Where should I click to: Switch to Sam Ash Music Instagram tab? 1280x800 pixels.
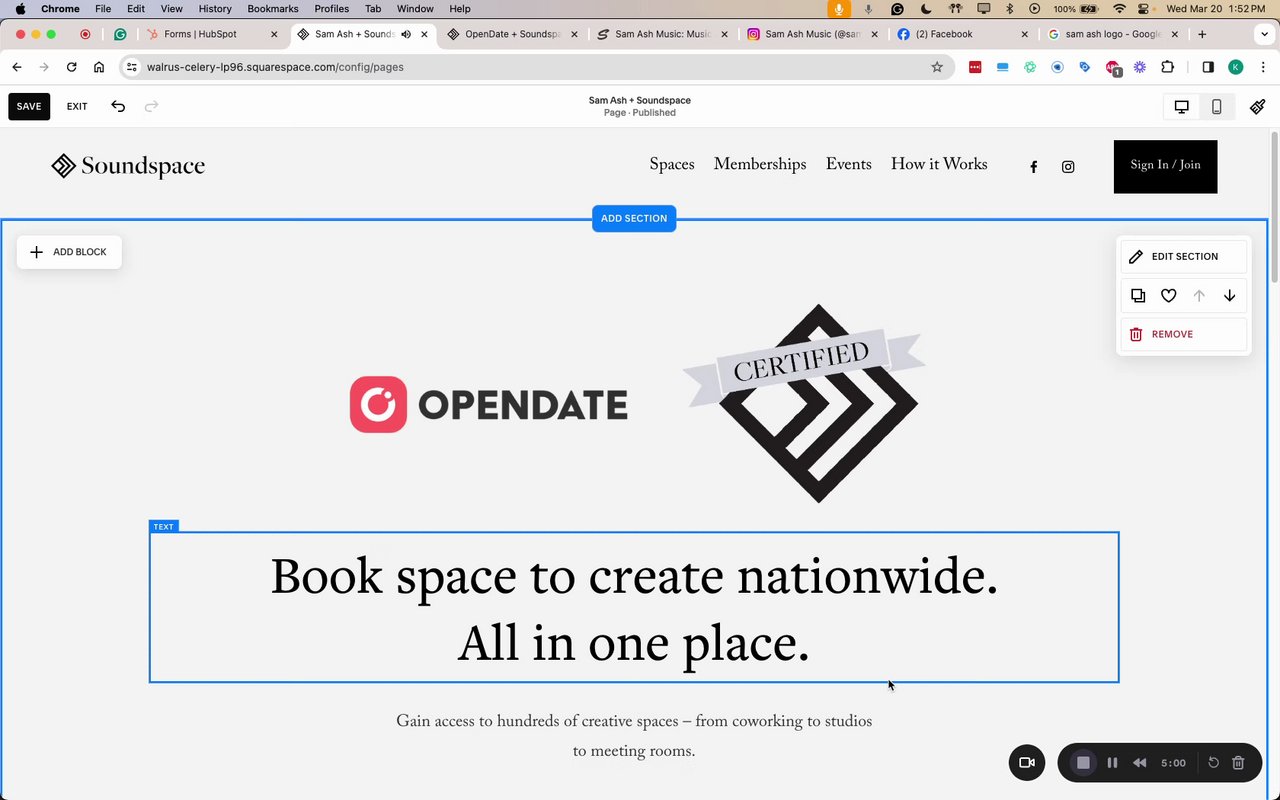pos(811,34)
